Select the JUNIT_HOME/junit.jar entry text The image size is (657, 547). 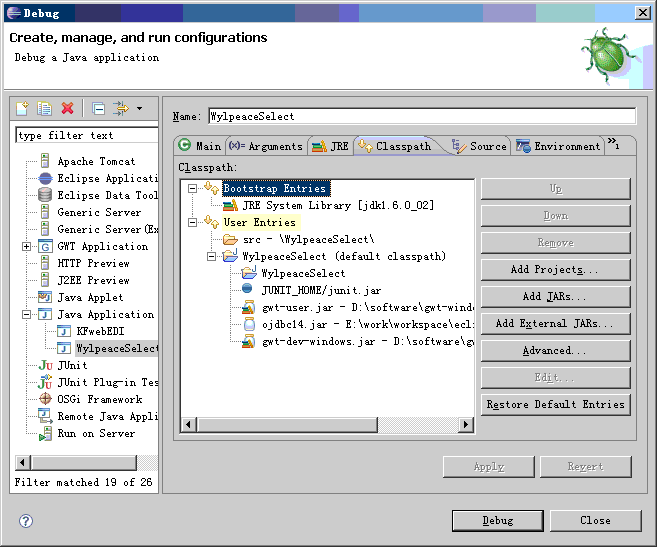tap(321, 290)
